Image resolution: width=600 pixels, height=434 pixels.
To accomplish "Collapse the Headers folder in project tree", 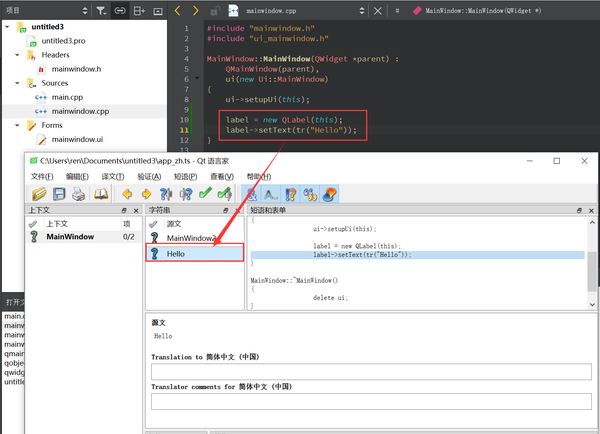I will click(x=19, y=55).
